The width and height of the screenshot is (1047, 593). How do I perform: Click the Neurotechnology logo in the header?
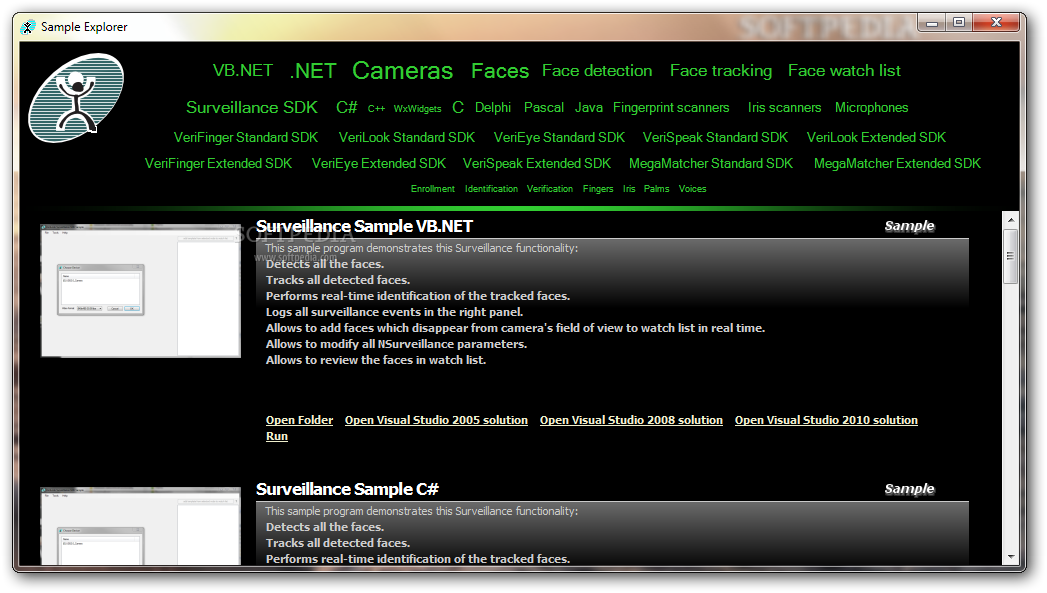click(76, 98)
